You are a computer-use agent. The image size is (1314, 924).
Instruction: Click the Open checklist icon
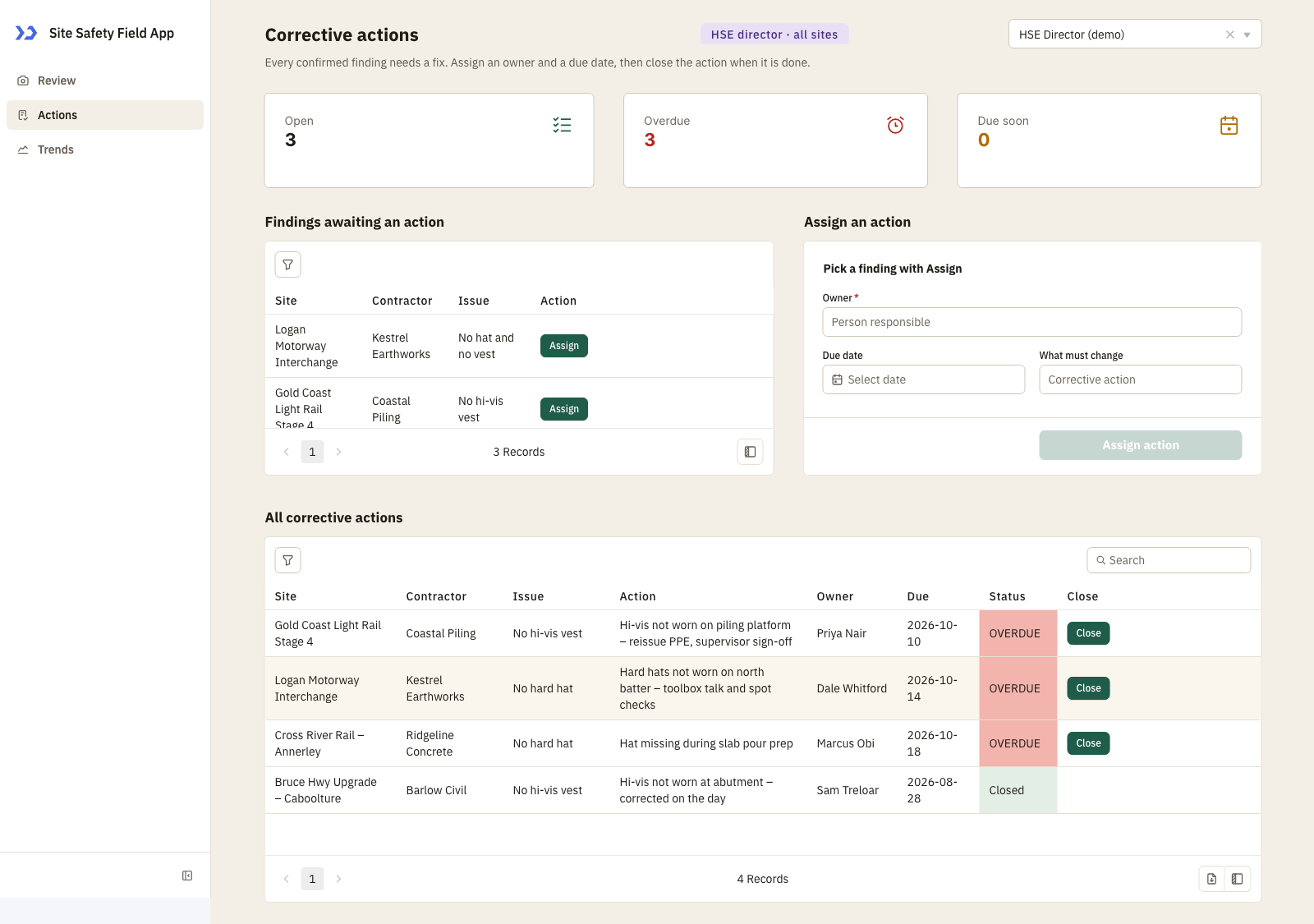[562, 125]
